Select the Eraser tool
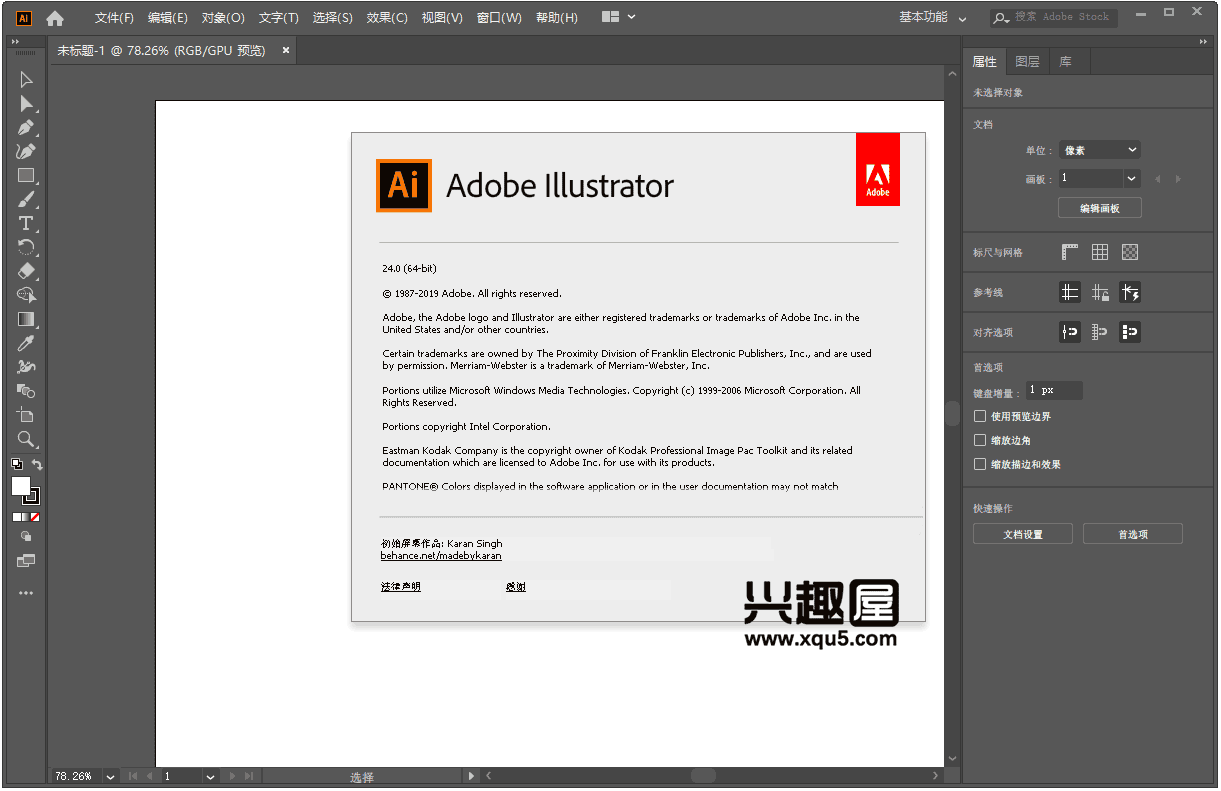 click(26, 271)
